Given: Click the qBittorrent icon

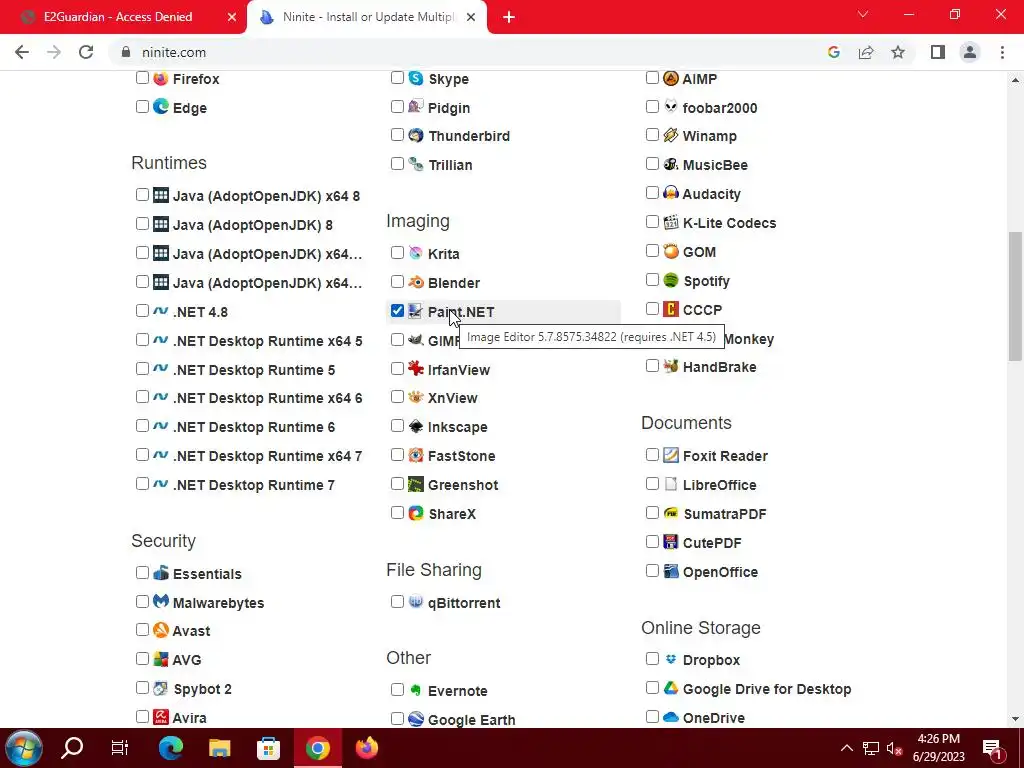Looking at the screenshot, I should [416, 601].
